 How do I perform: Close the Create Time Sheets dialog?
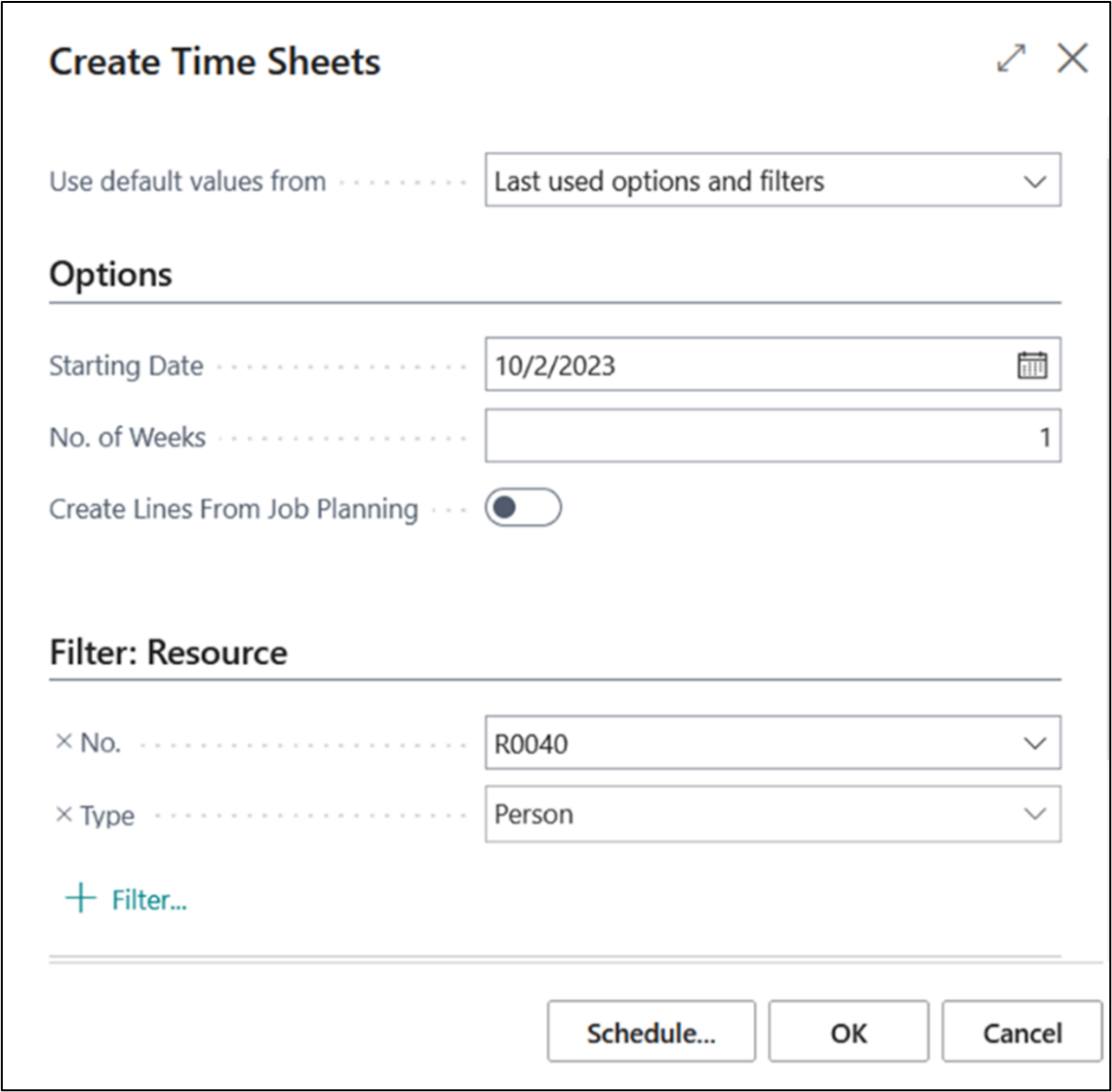pos(1072,59)
